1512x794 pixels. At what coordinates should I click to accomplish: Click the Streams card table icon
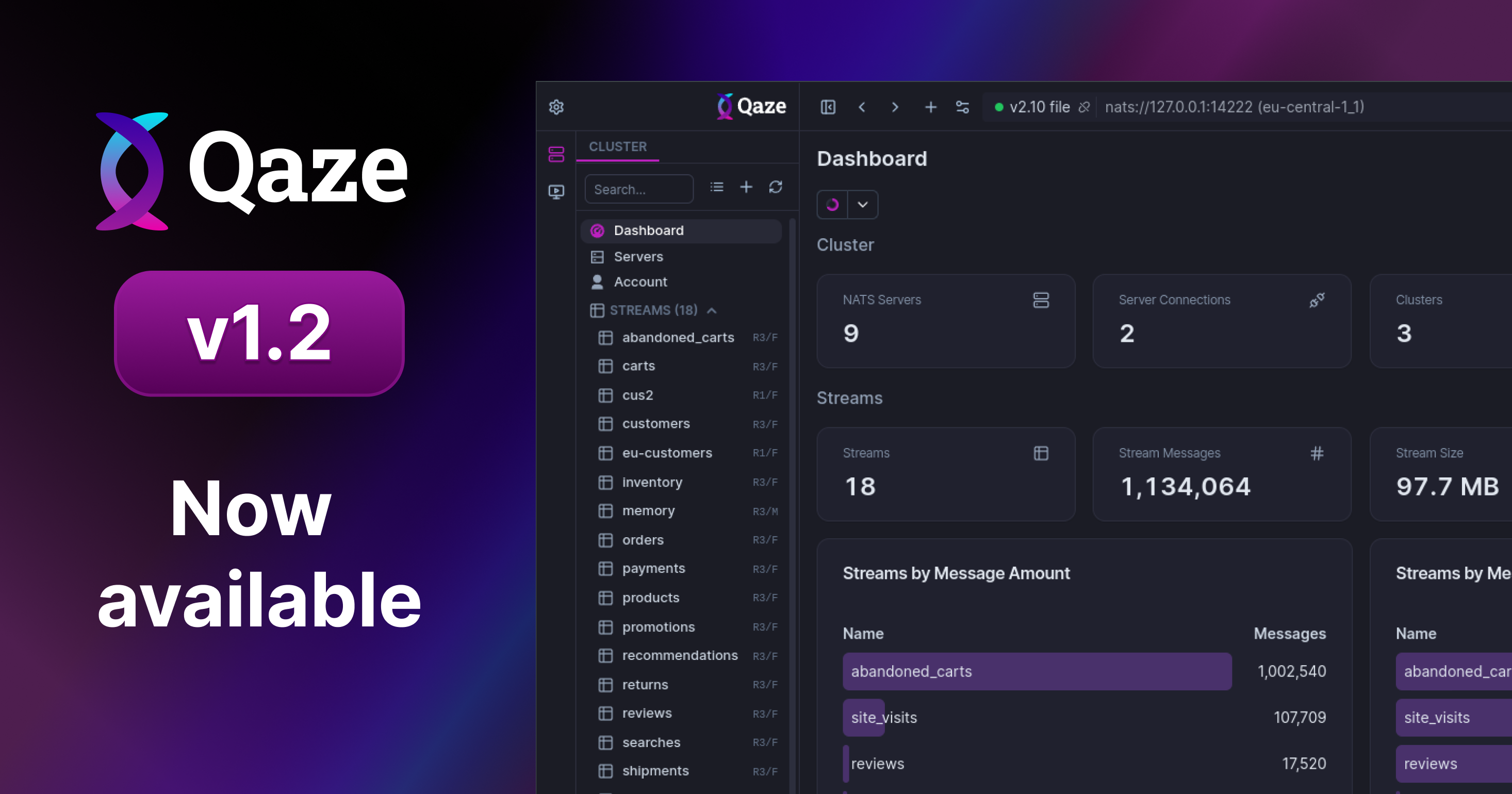click(x=1041, y=453)
